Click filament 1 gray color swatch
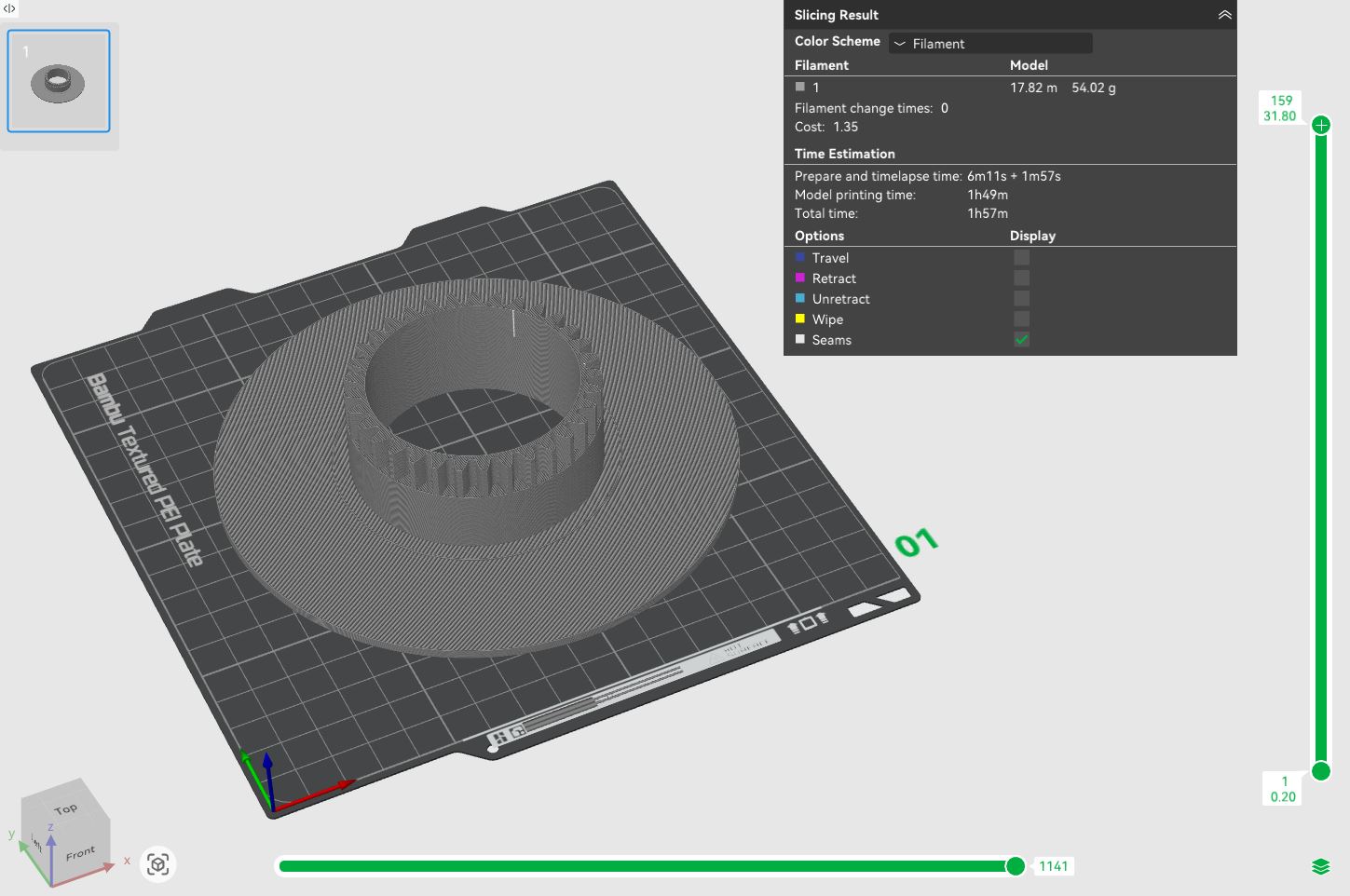Viewport: 1350px width, 896px height. pyautogui.click(x=799, y=87)
